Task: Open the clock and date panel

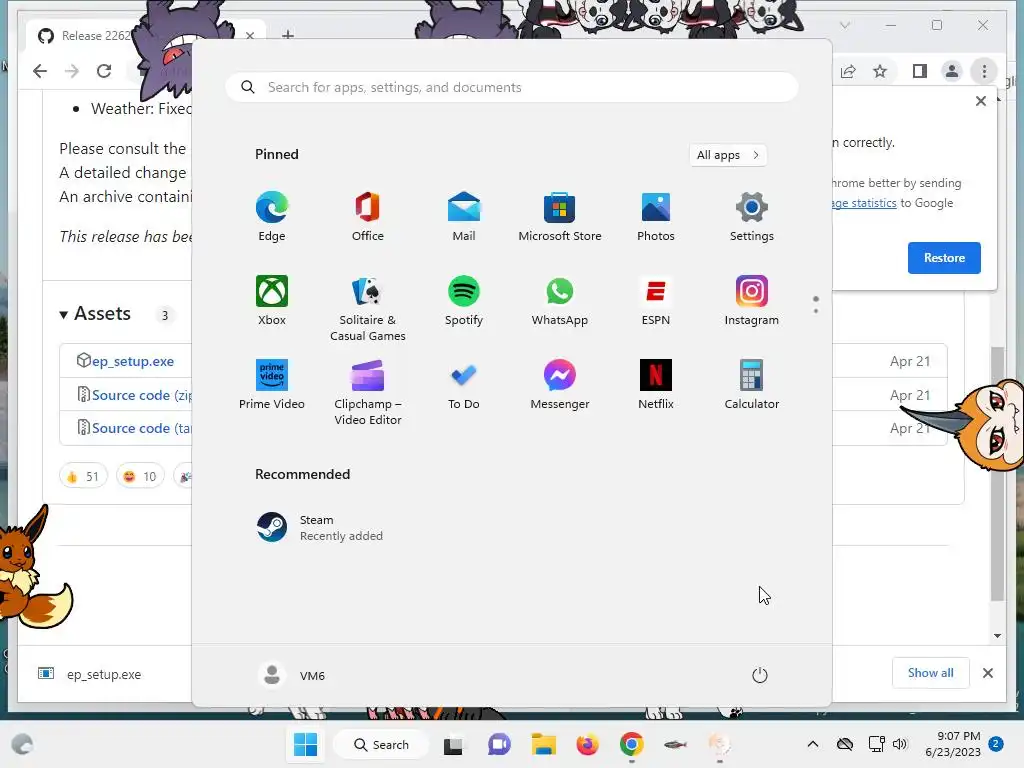Action: tap(953, 744)
